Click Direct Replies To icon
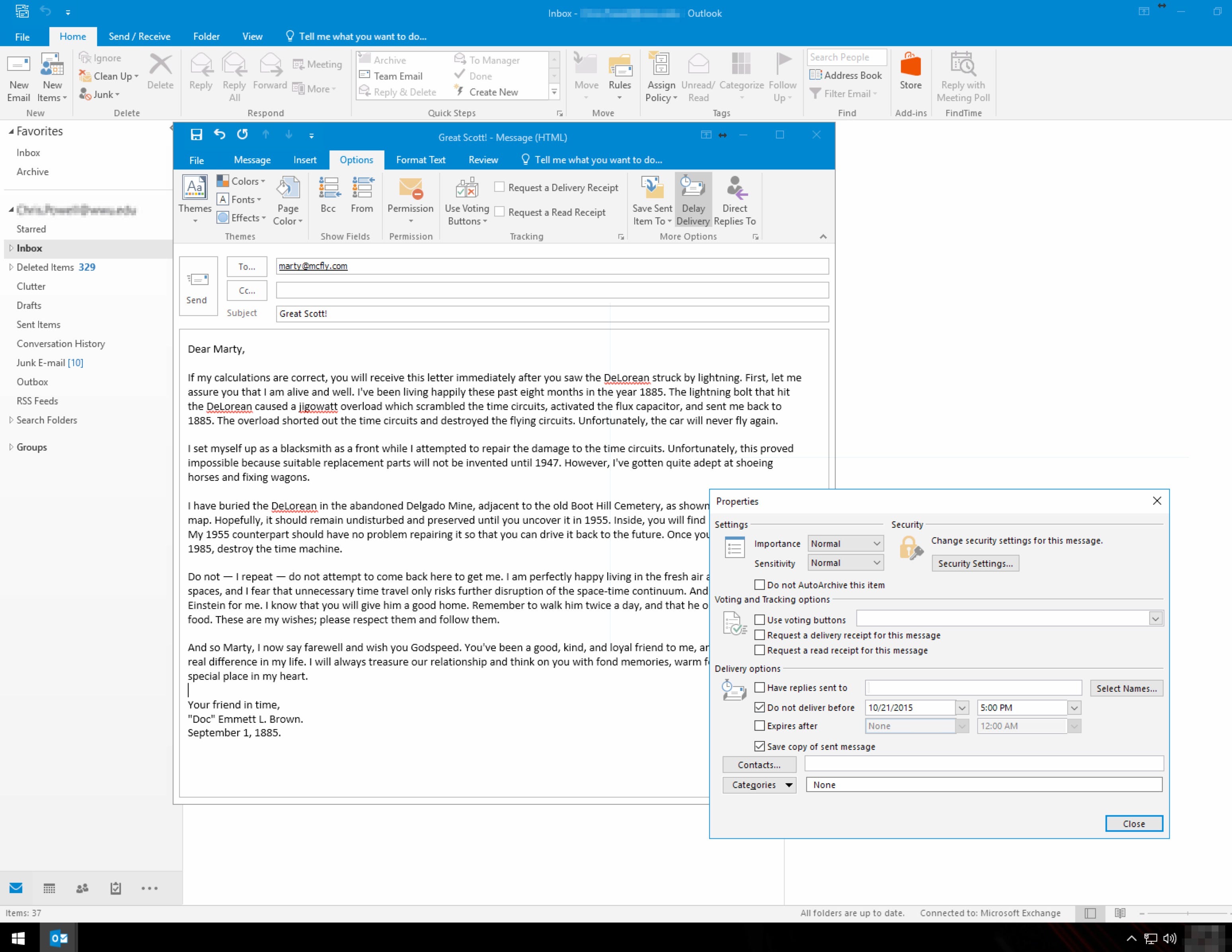 (x=736, y=187)
